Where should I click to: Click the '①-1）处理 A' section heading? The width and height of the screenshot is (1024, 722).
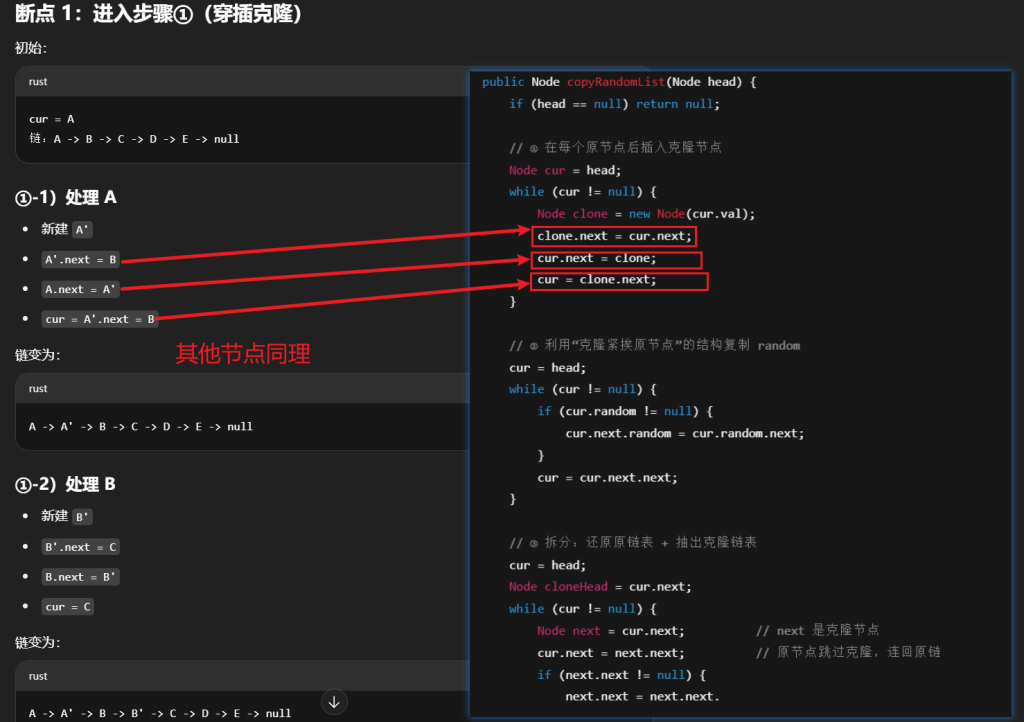66,197
